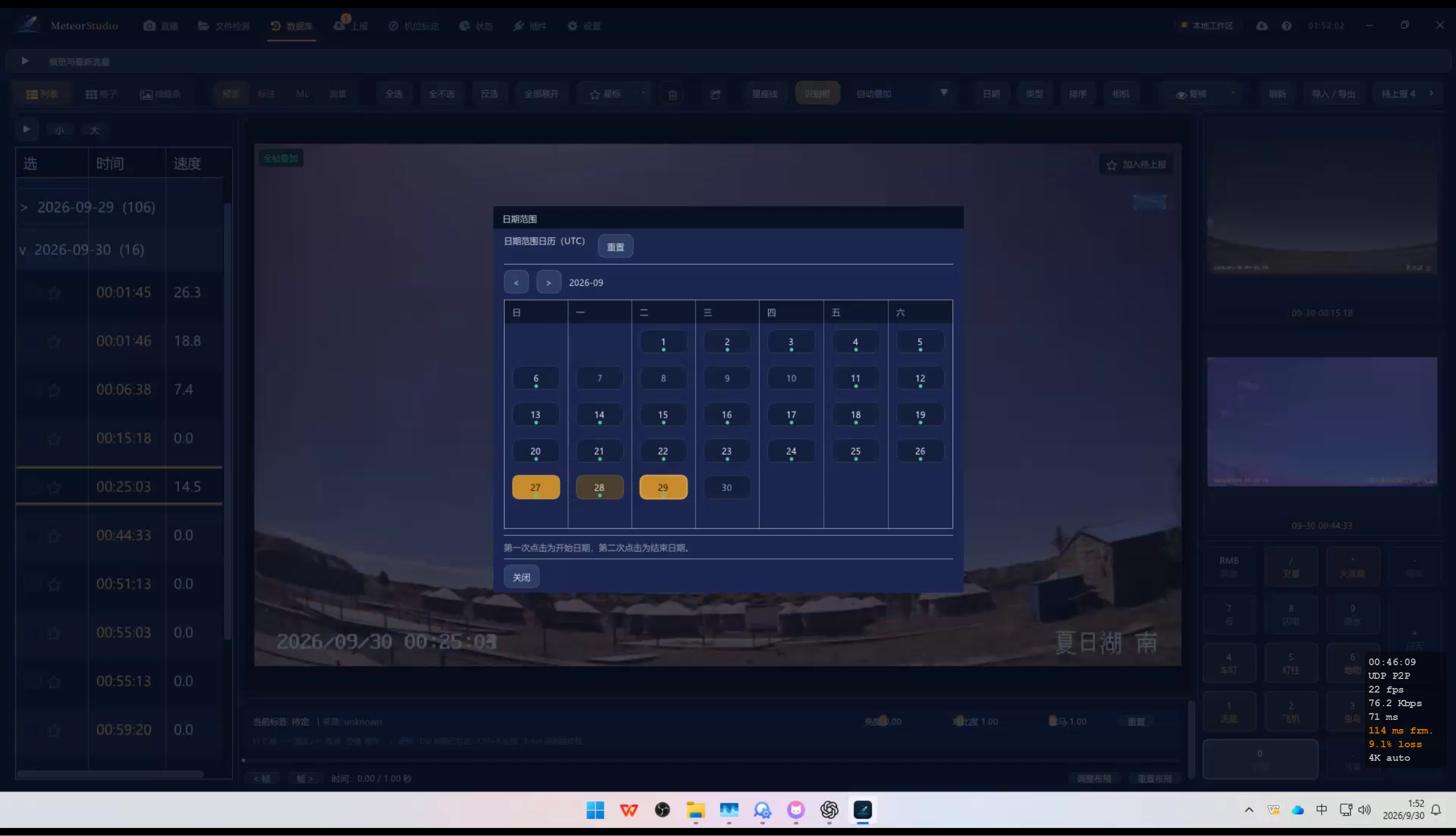Toggle the 识别框 detection box
The height and width of the screenshot is (836, 1456).
tap(817, 93)
